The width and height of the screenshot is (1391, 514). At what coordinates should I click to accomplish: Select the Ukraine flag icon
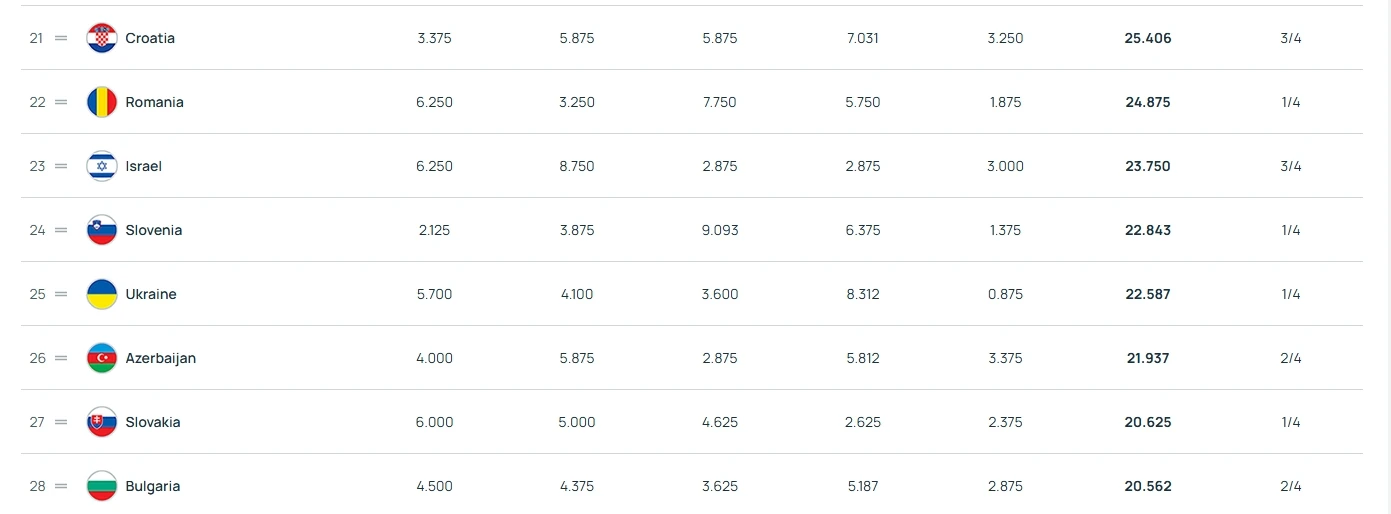tap(102, 294)
